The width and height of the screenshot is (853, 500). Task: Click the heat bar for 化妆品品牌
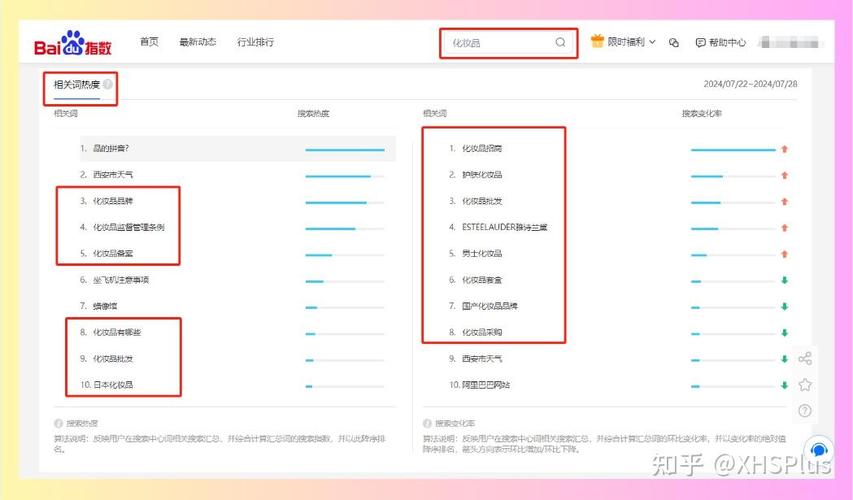click(345, 202)
